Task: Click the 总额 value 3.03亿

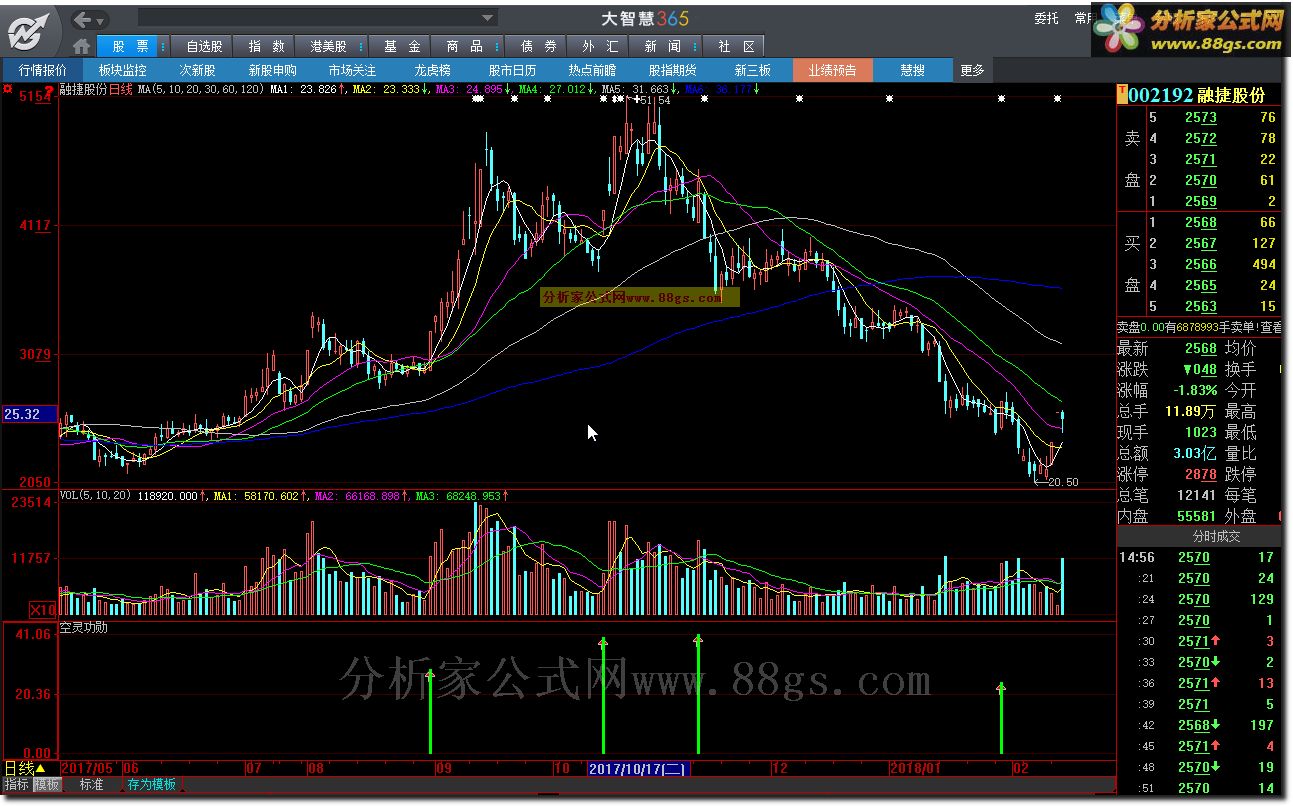Action: coord(1196,453)
